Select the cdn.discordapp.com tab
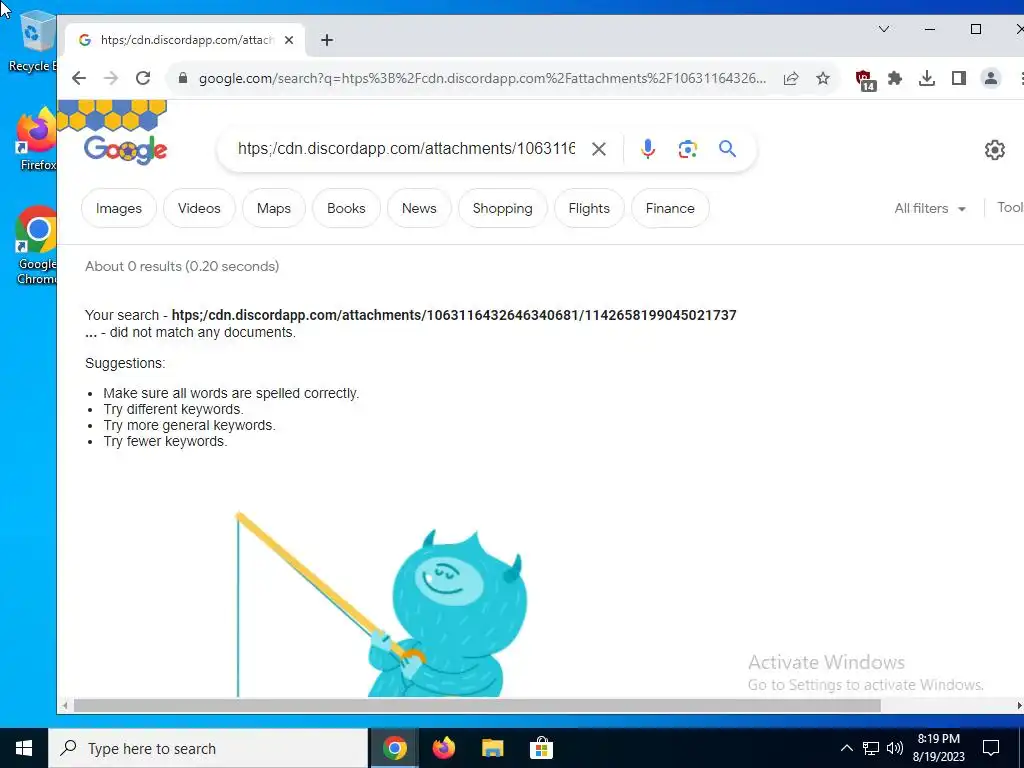The height and width of the screenshot is (768, 1024). click(185, 40)
